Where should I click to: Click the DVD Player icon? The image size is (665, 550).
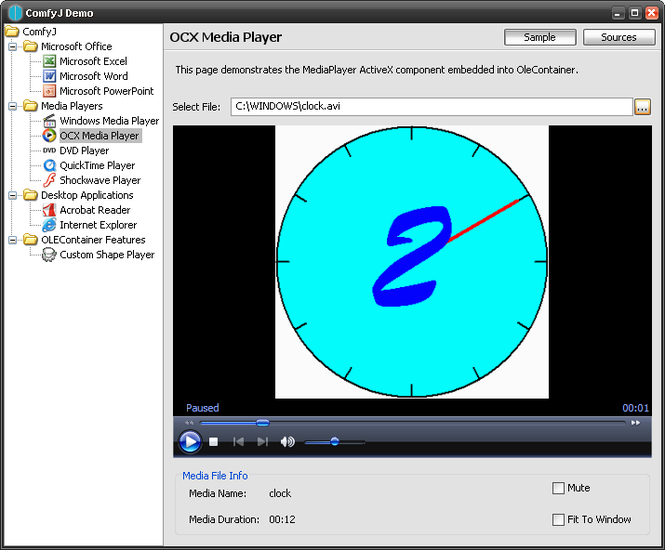[x=50, y=151]
